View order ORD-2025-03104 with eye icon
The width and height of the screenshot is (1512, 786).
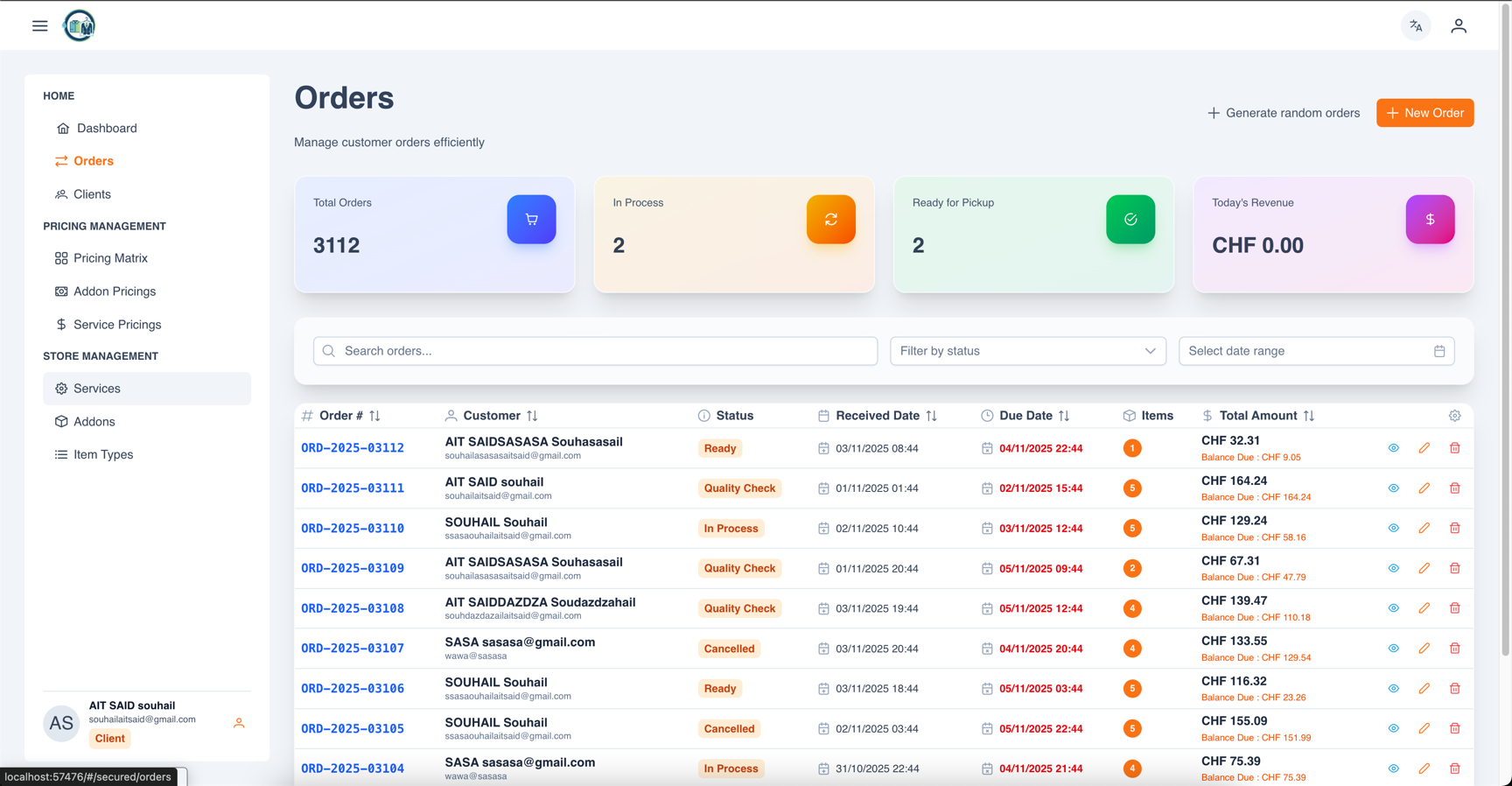[x=1393, y=768]
